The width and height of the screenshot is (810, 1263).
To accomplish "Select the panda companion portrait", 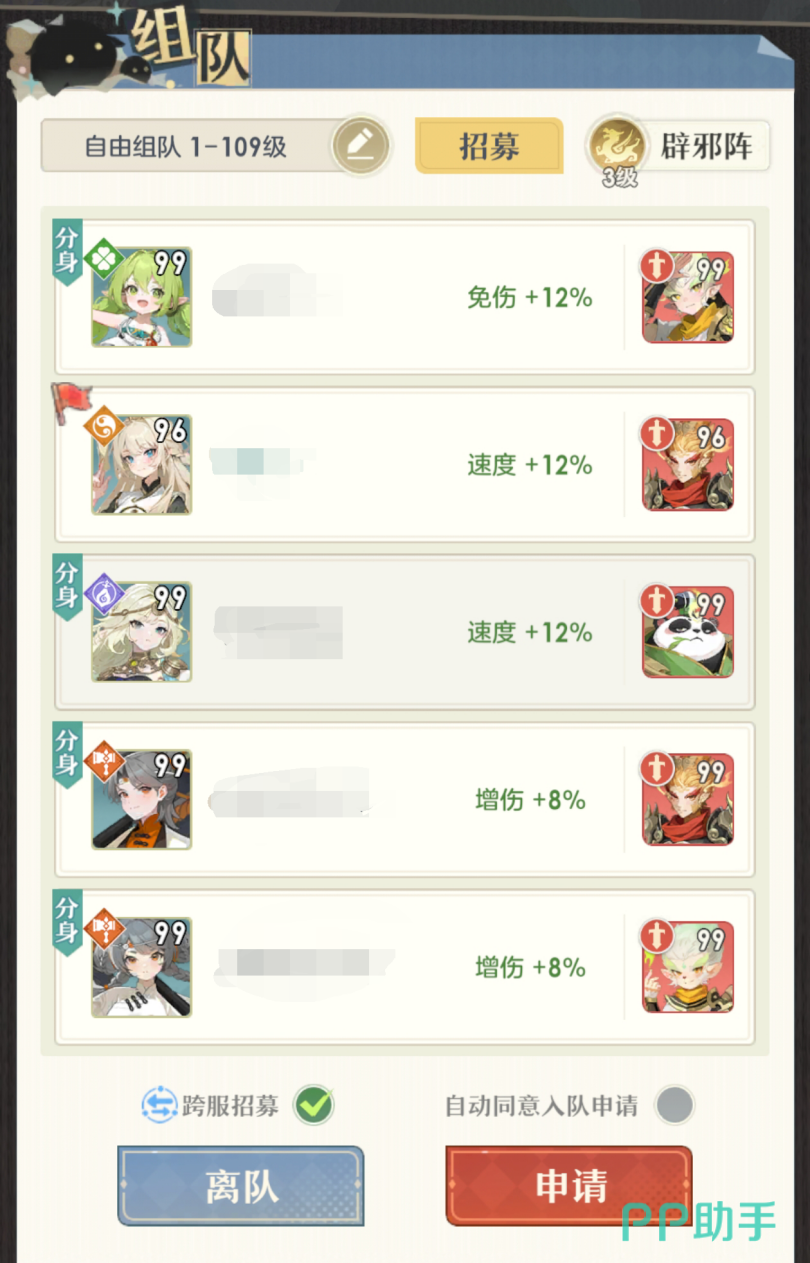I will (688, 632).
